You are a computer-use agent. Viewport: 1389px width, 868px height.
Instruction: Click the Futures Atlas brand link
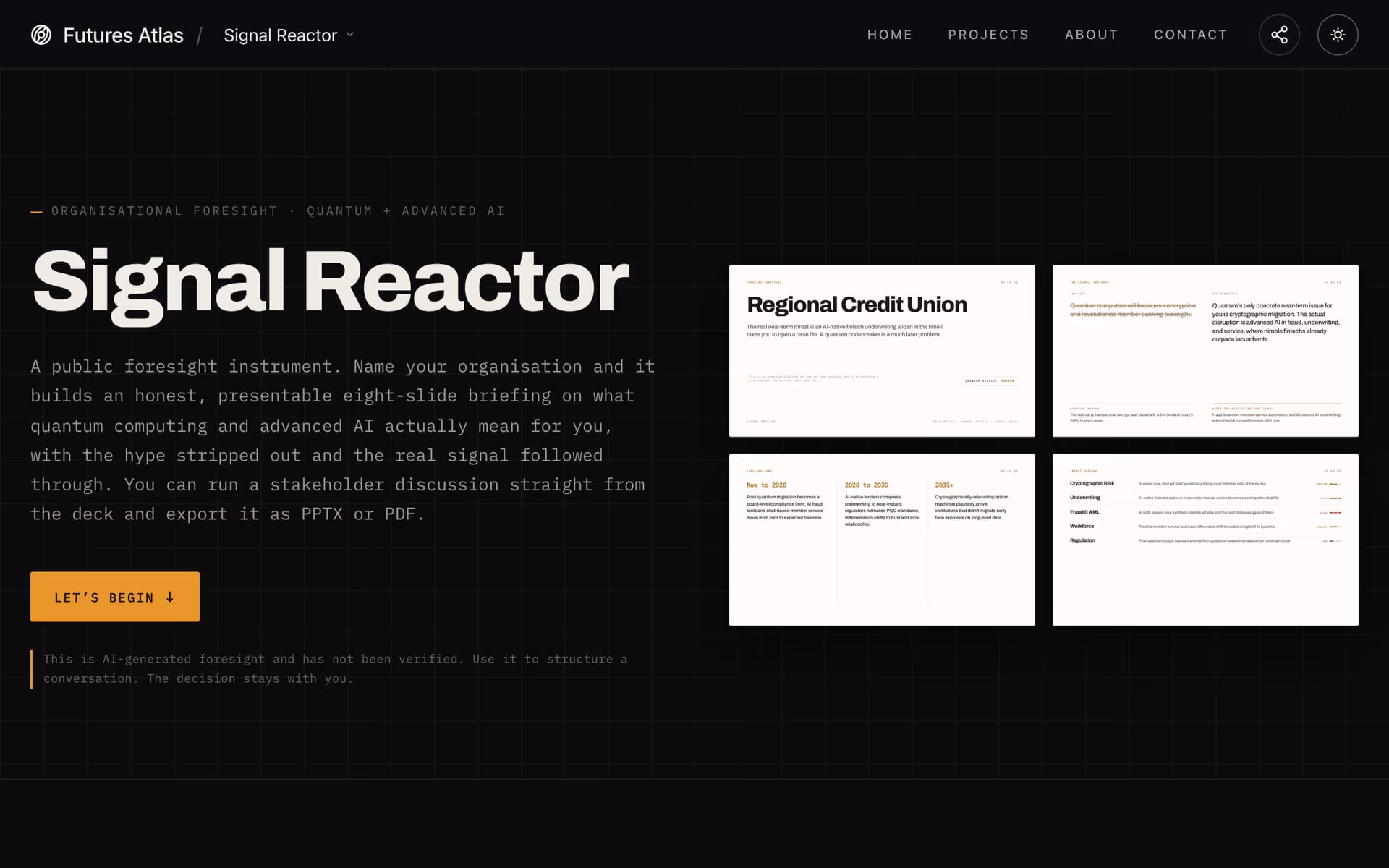[107, 35]
